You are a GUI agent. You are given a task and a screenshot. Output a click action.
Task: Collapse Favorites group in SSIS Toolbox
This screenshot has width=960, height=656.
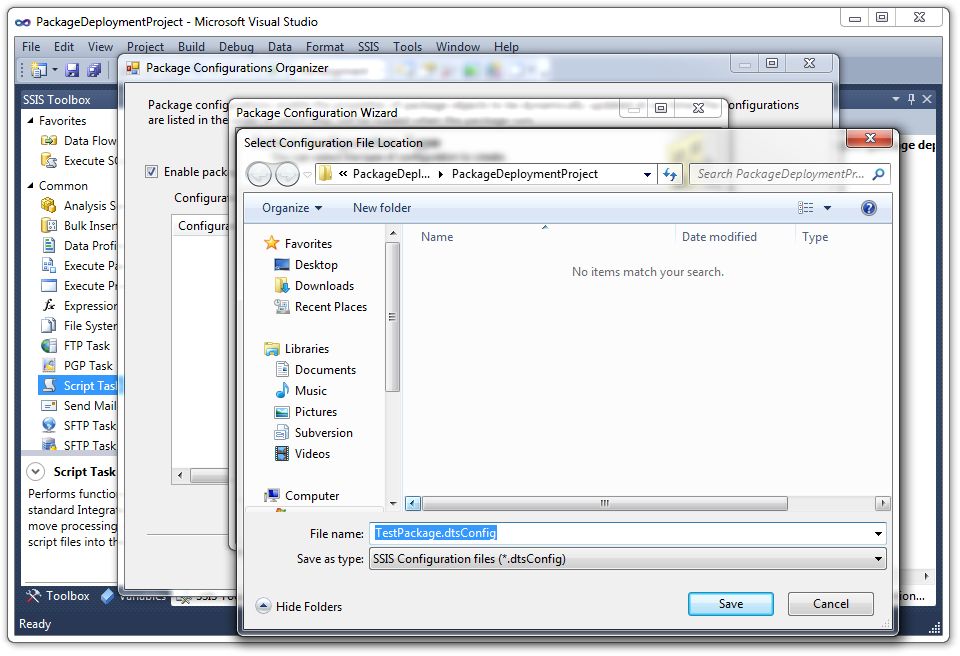click(x=31, y=120)
